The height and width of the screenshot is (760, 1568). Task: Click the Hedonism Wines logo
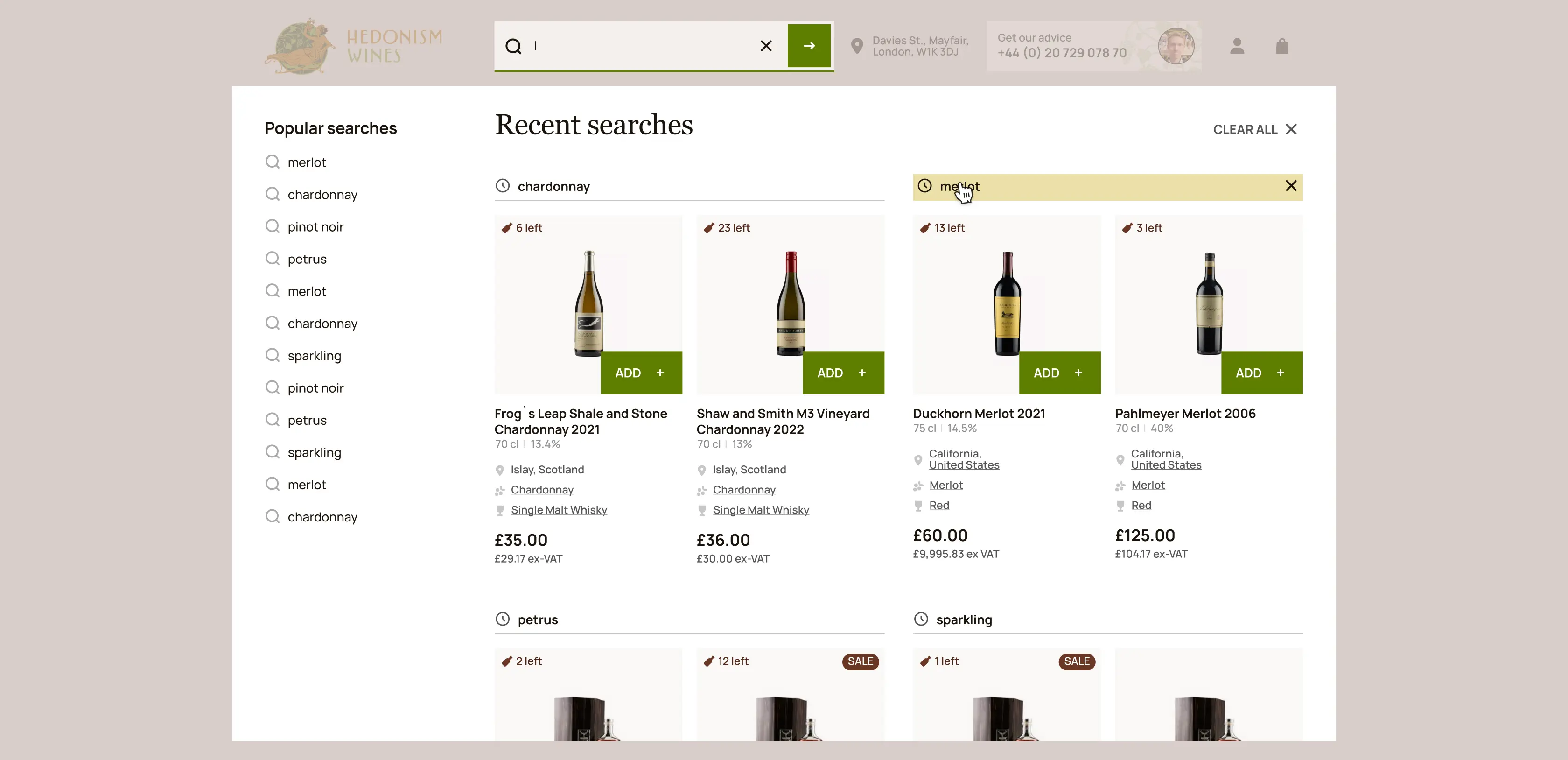coord(354,46)
